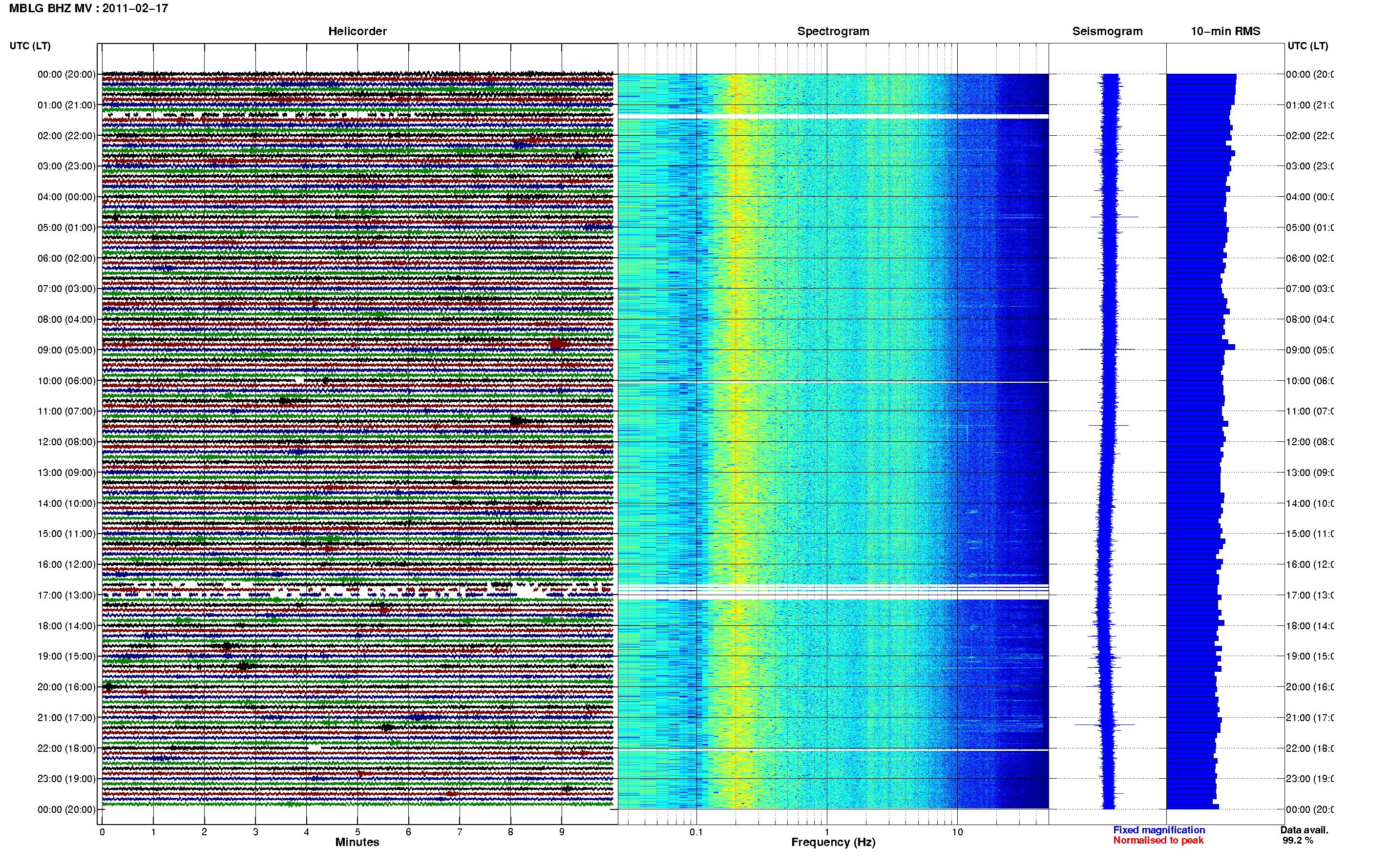Click left time label '14:00 (10:00)'
The height and width of the screenshot is (868, 1389).
66,503
